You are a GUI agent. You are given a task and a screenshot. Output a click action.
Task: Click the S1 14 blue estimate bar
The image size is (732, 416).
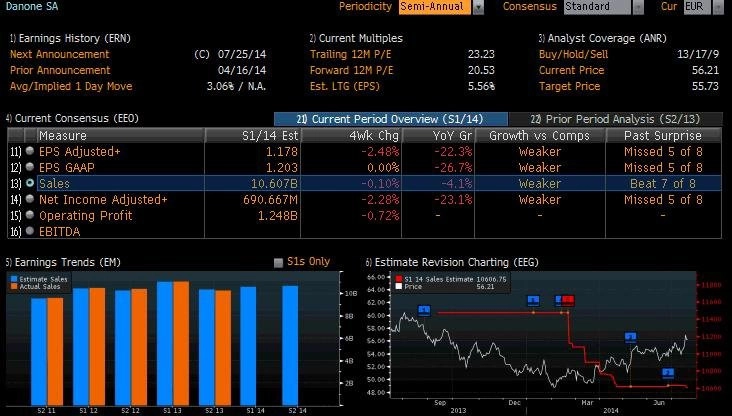click(248, 346)
